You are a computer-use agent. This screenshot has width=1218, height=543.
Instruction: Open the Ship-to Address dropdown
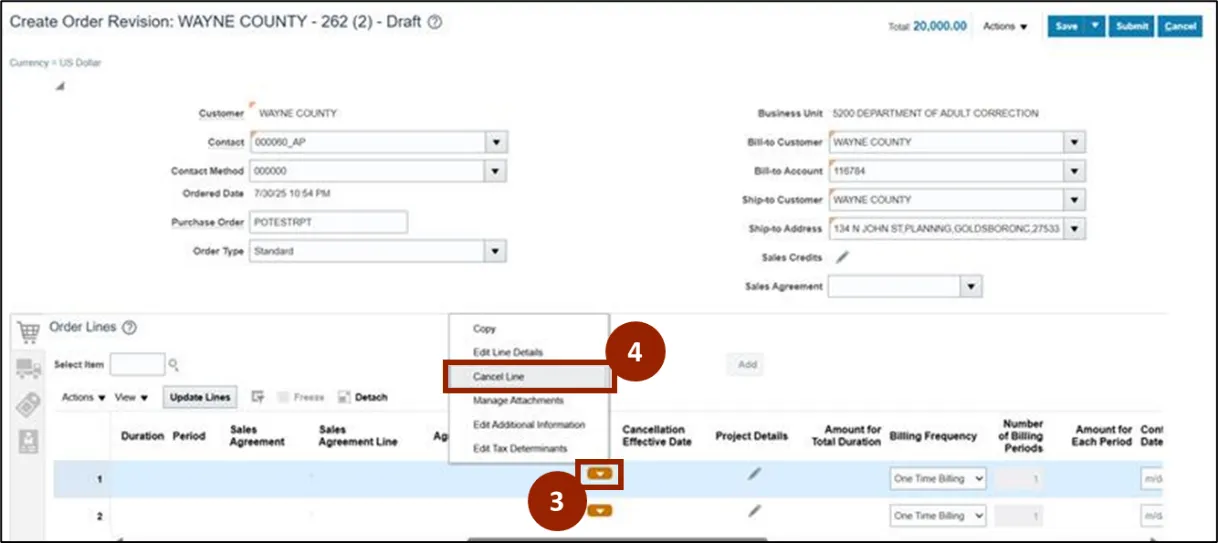point(1075,229)
